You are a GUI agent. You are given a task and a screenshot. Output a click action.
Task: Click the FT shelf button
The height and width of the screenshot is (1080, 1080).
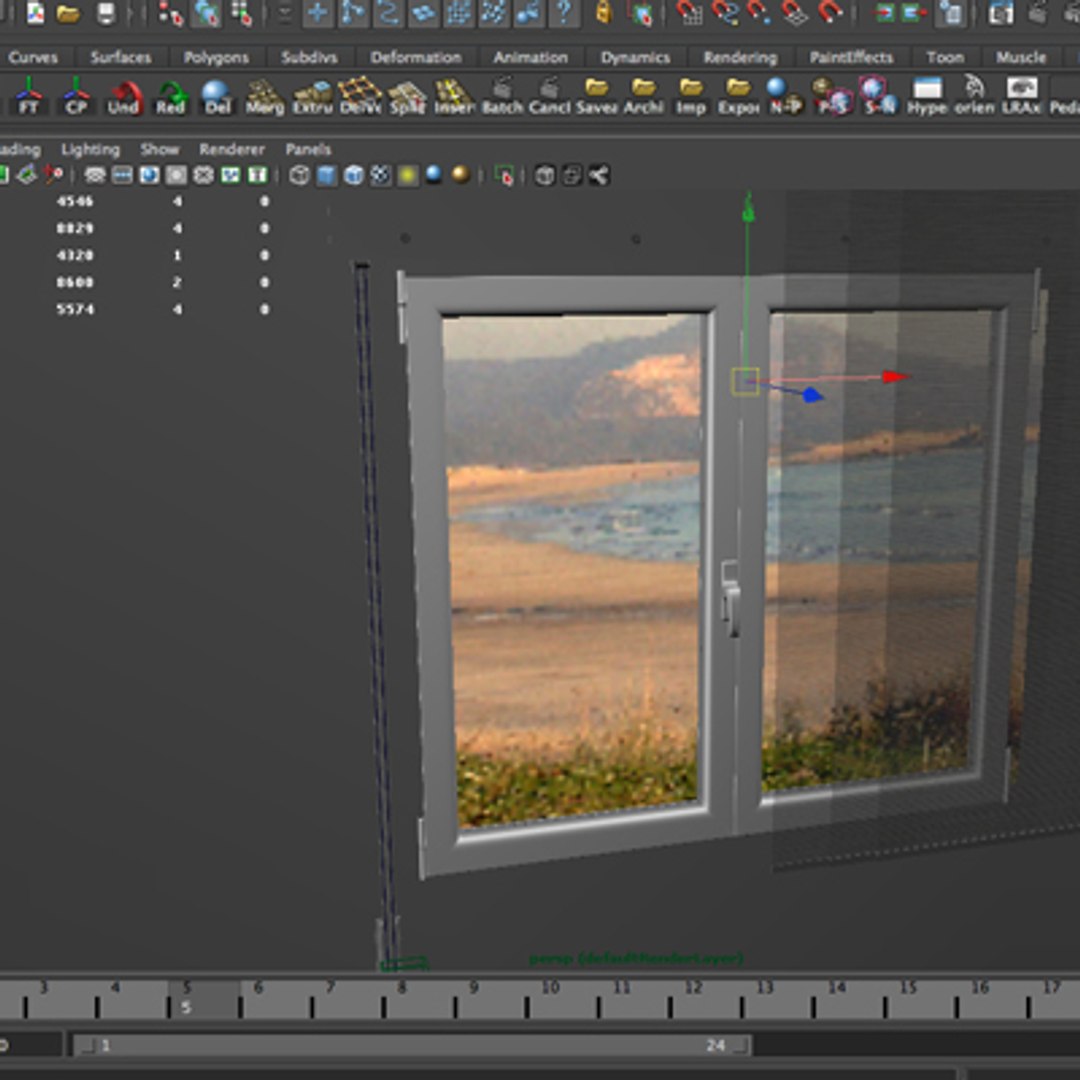coord(28,95)
